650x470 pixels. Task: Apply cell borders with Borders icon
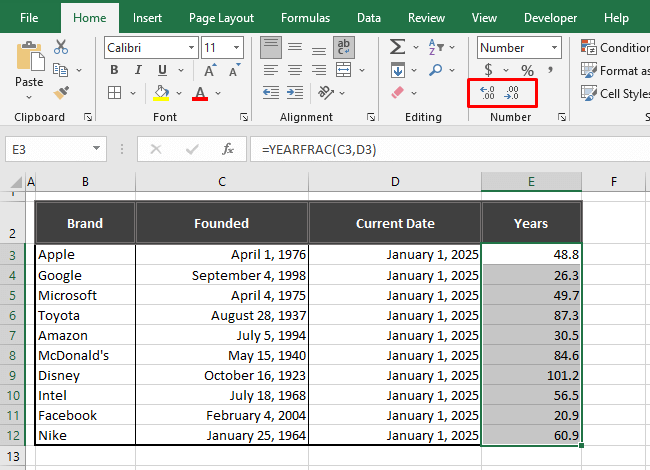pos(114,93)
